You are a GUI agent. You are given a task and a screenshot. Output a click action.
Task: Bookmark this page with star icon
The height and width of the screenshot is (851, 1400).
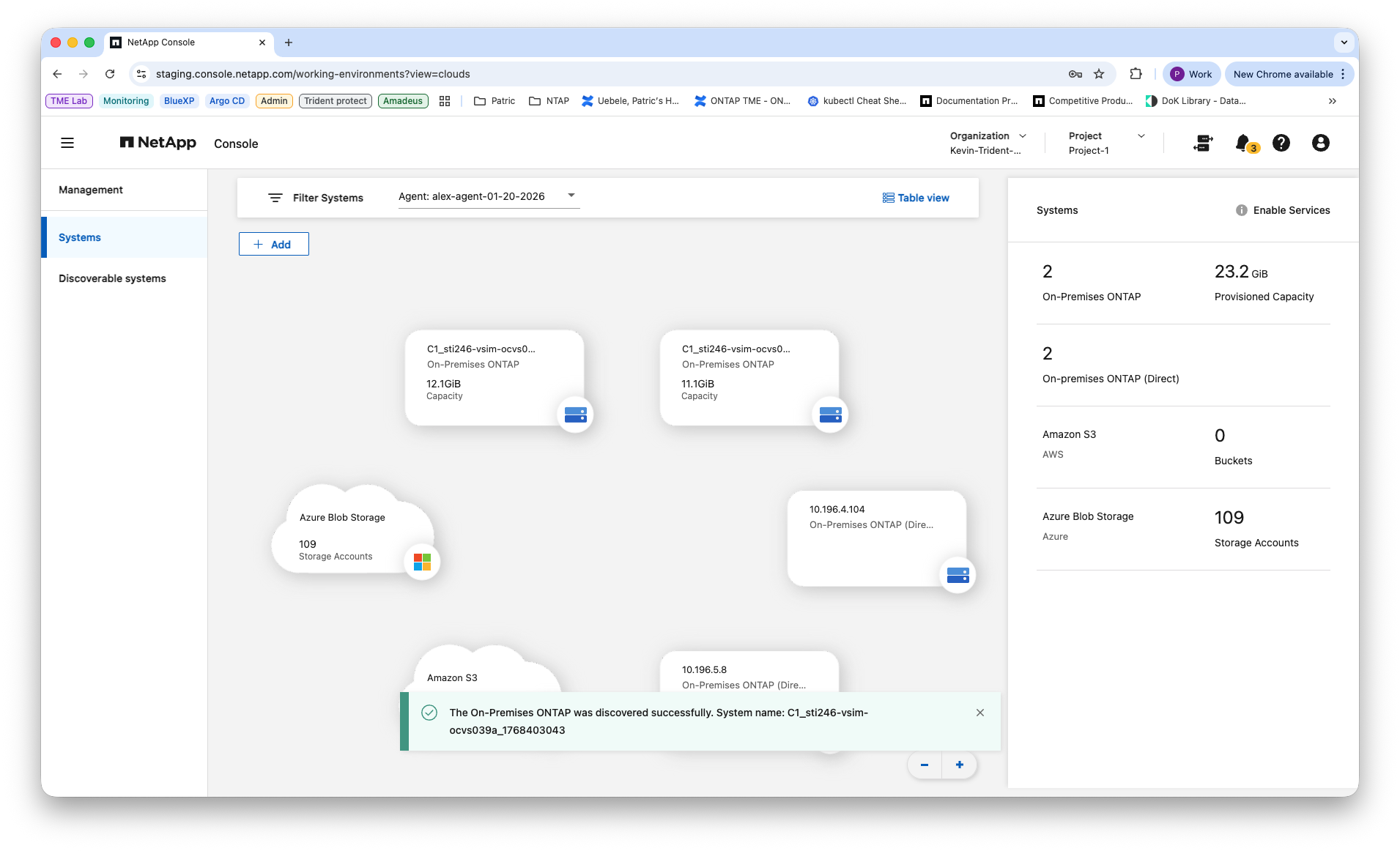coord(1099,74)
